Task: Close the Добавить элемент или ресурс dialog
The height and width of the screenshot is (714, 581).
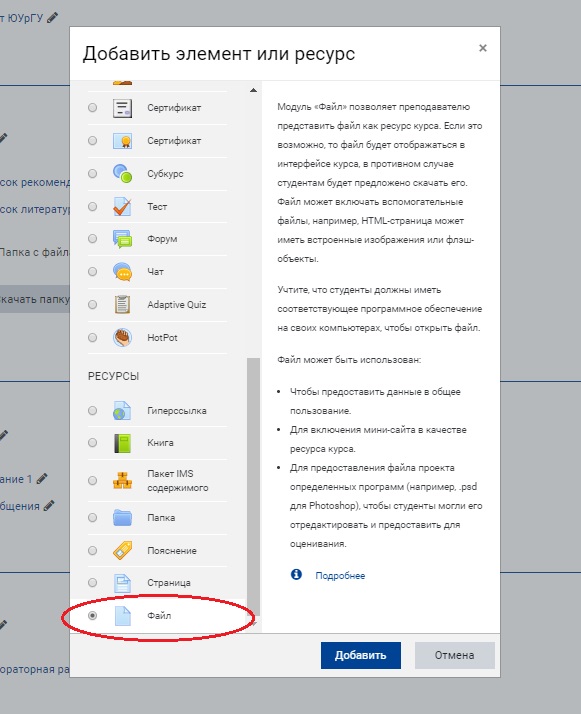Action: [483, 48]
